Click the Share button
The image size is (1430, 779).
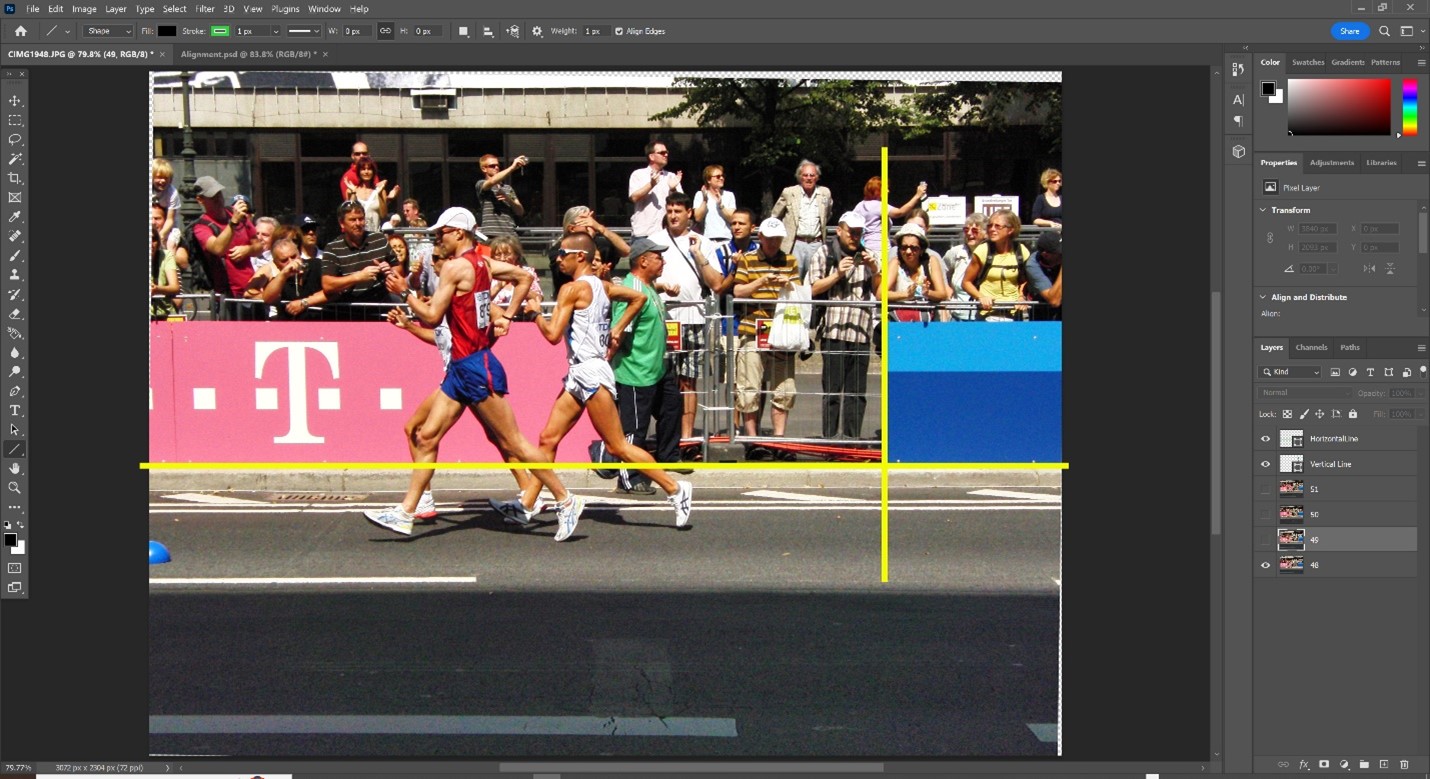pyautogui.click(x=1349, y=31)
